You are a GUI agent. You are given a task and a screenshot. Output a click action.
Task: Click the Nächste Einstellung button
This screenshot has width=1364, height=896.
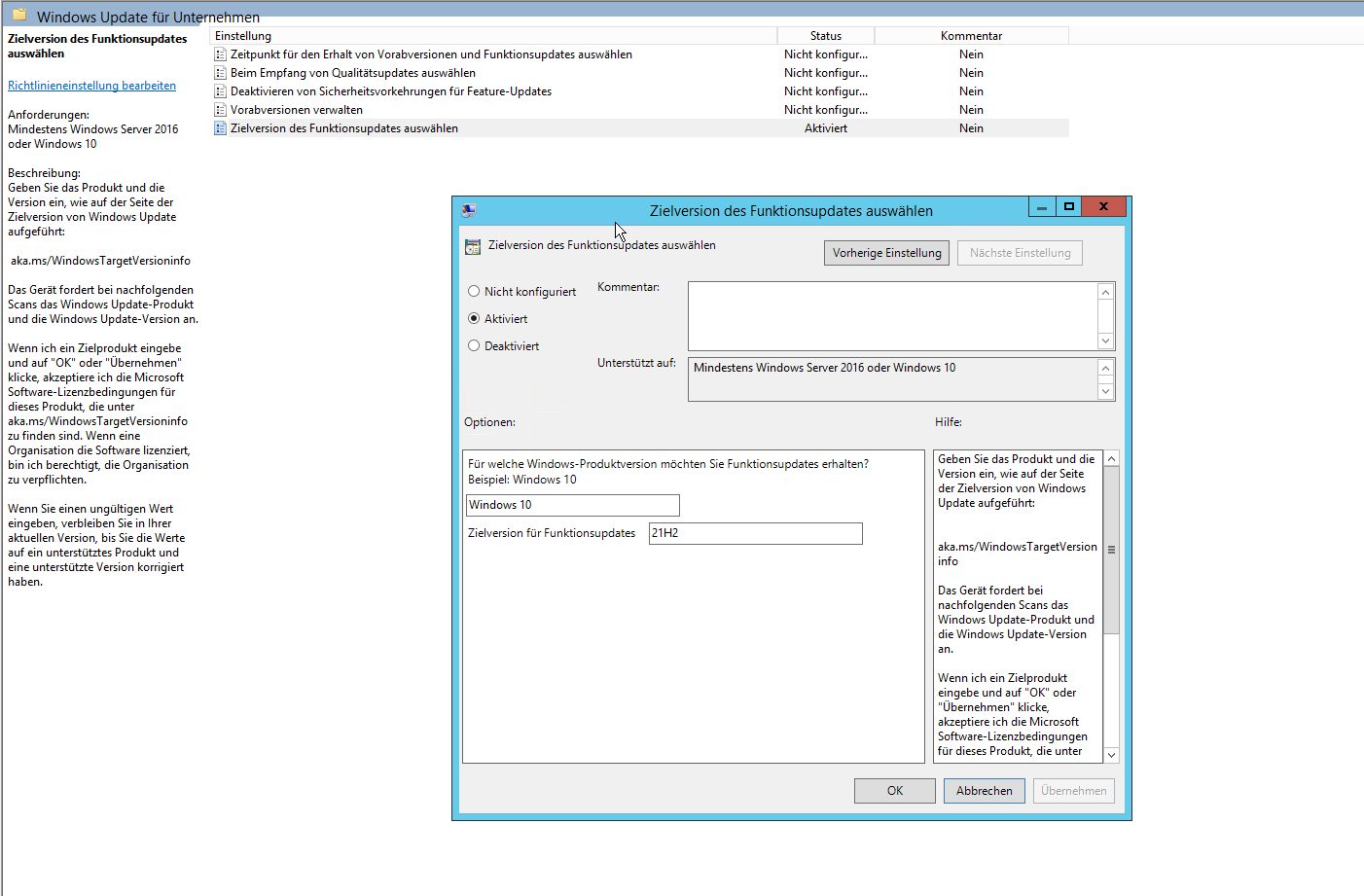coord(1020,253)
